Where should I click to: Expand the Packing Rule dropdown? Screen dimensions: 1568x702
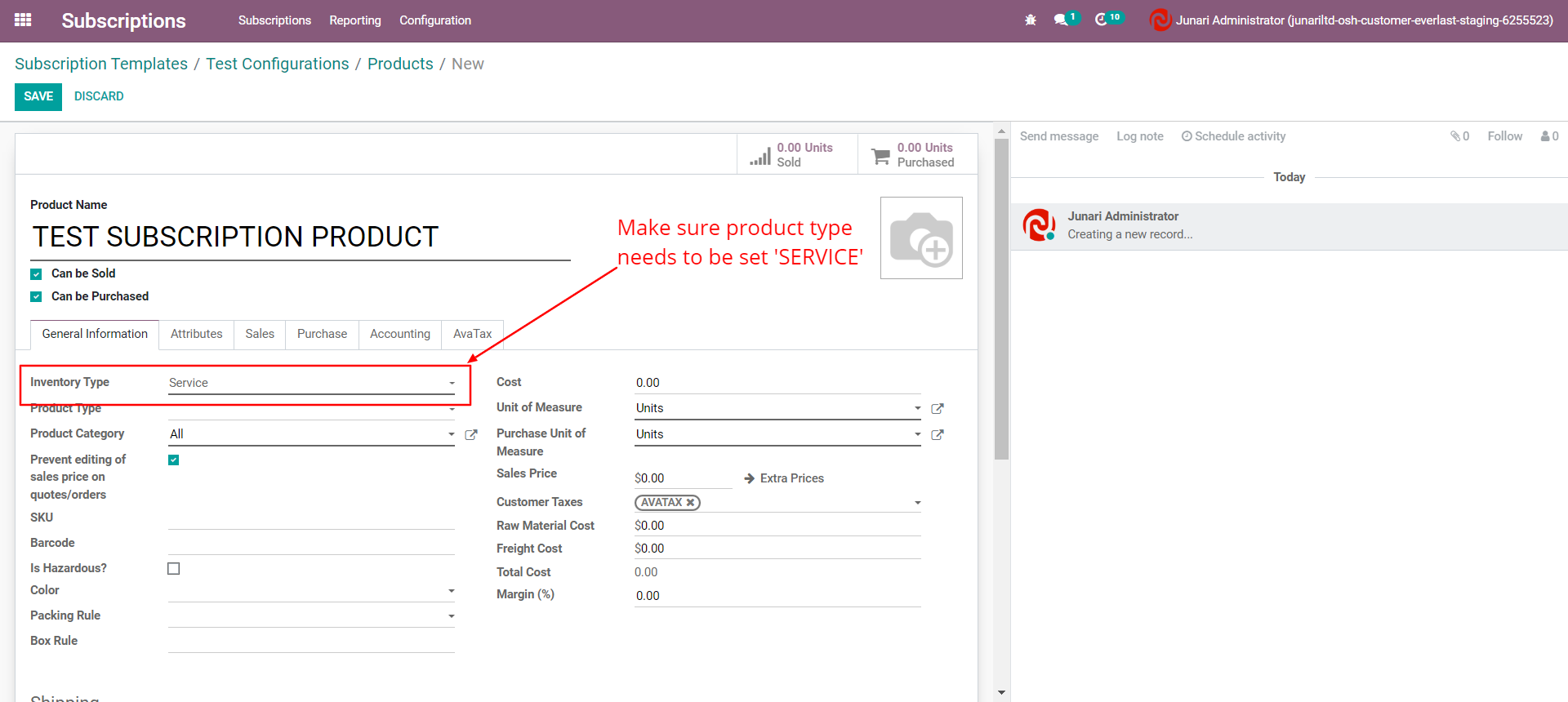tap(311, 616)
